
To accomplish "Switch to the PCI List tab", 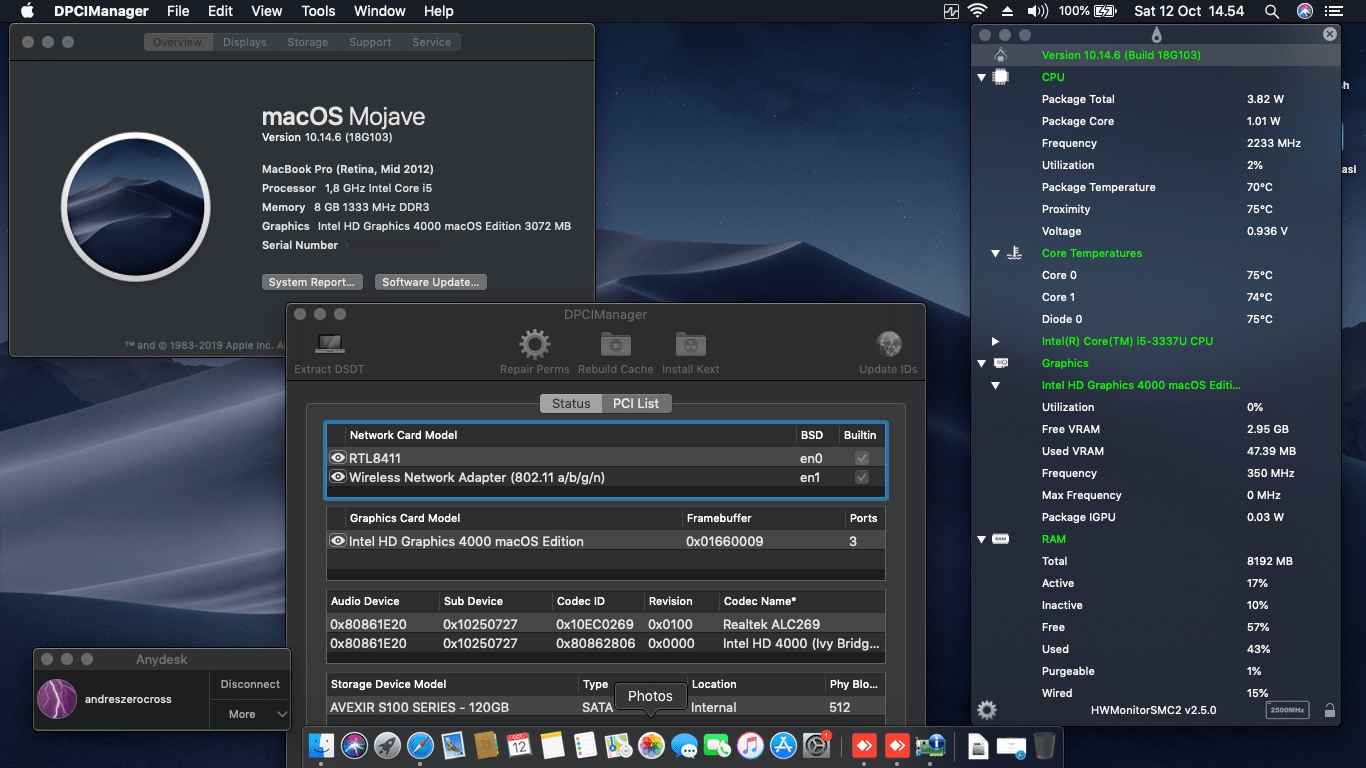I will pyautogui.click(x=638, y=403).
